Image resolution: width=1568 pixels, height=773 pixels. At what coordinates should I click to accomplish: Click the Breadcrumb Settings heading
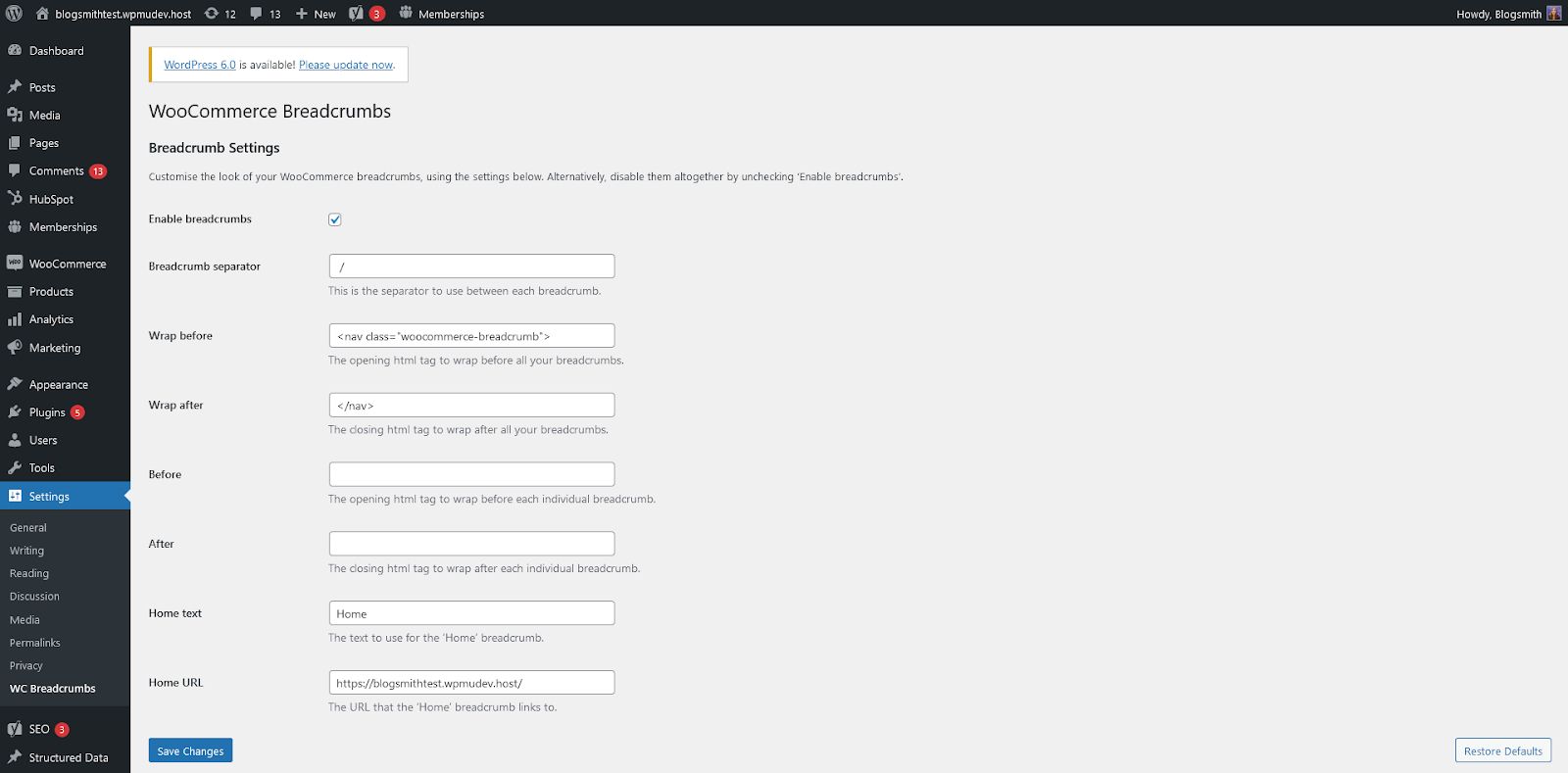pos(214,148)
